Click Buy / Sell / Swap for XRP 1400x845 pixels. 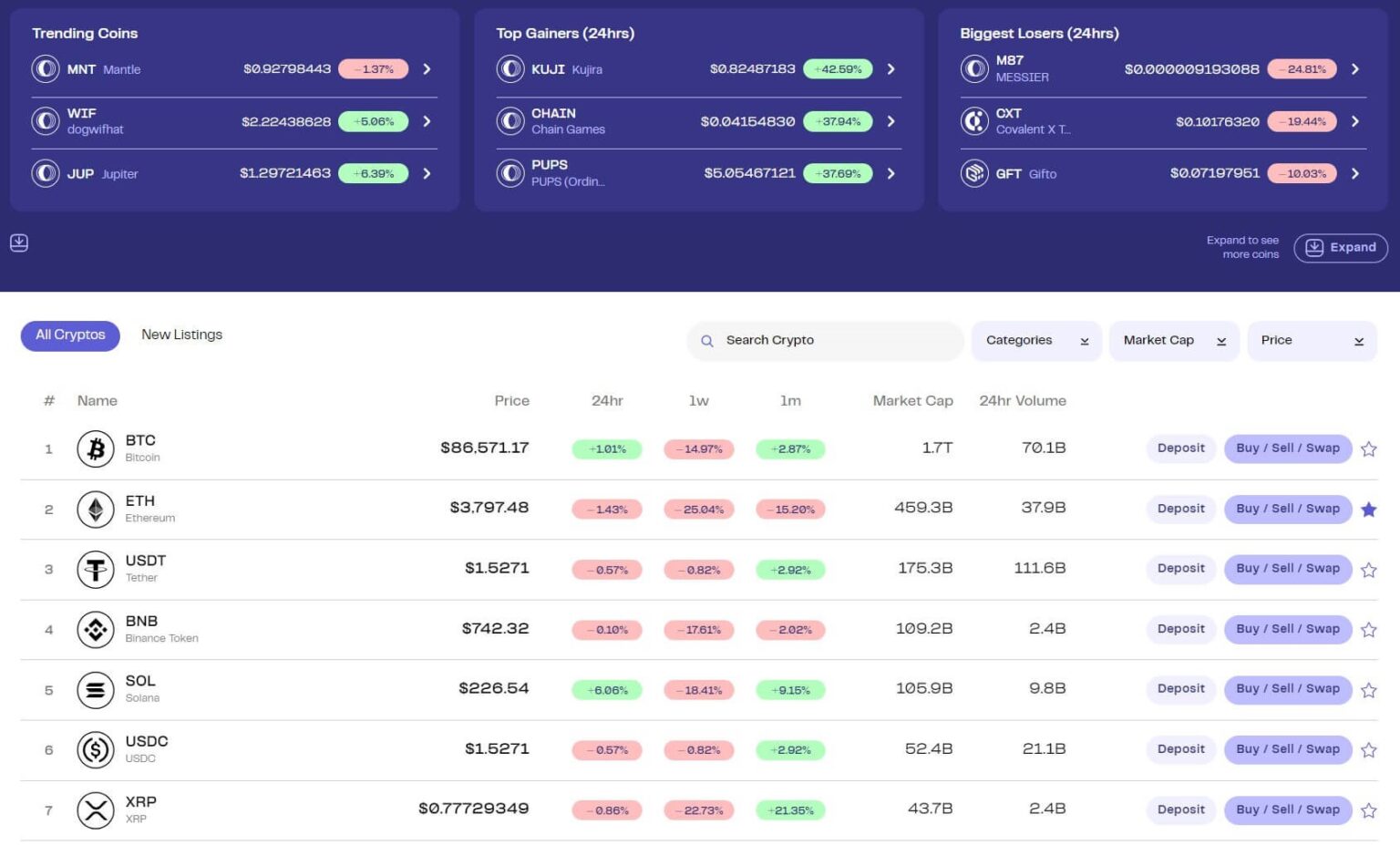[x=1287, y=809]
